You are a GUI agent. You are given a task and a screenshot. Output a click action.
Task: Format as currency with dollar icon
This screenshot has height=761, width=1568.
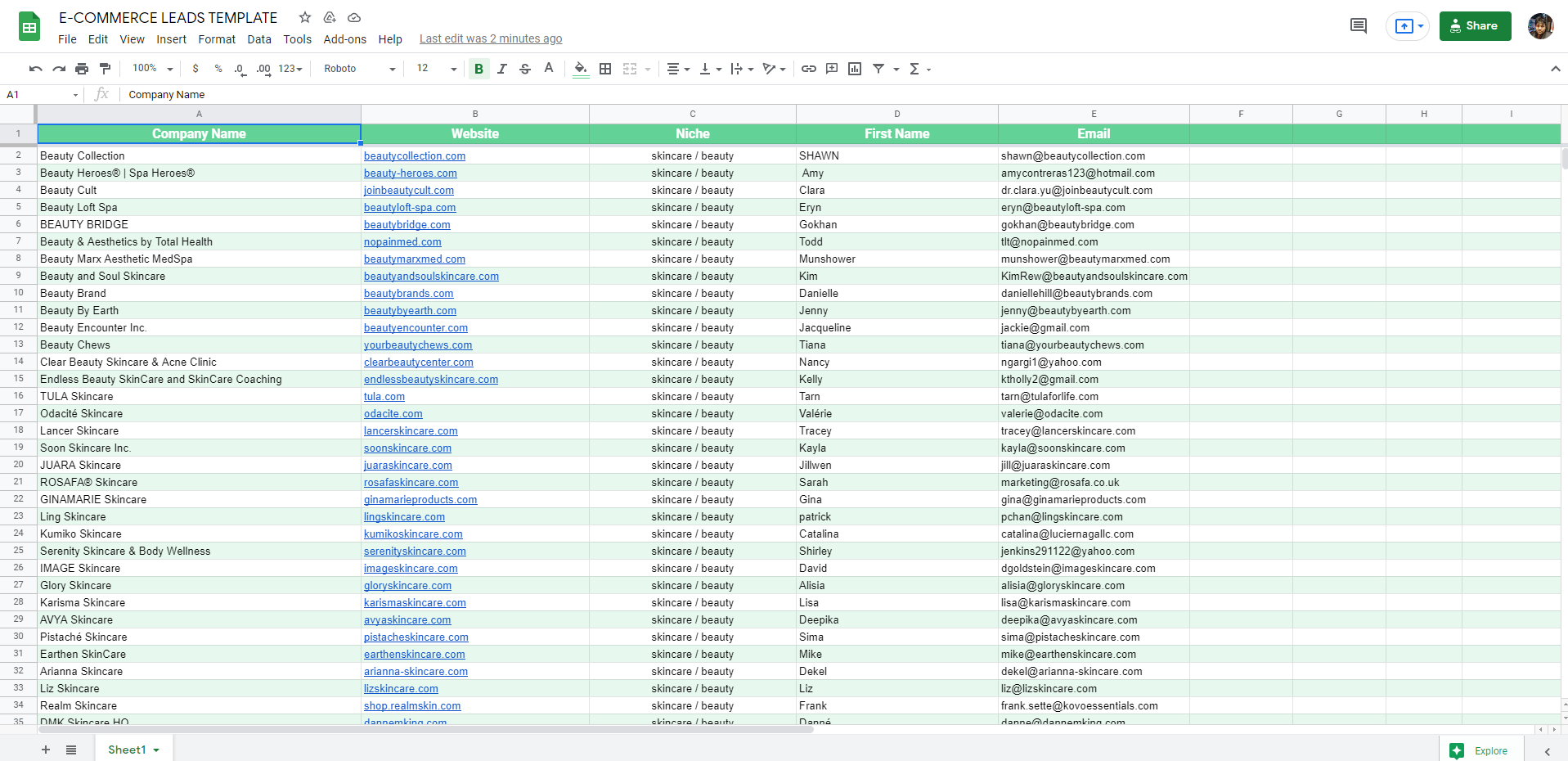point(195,69)
